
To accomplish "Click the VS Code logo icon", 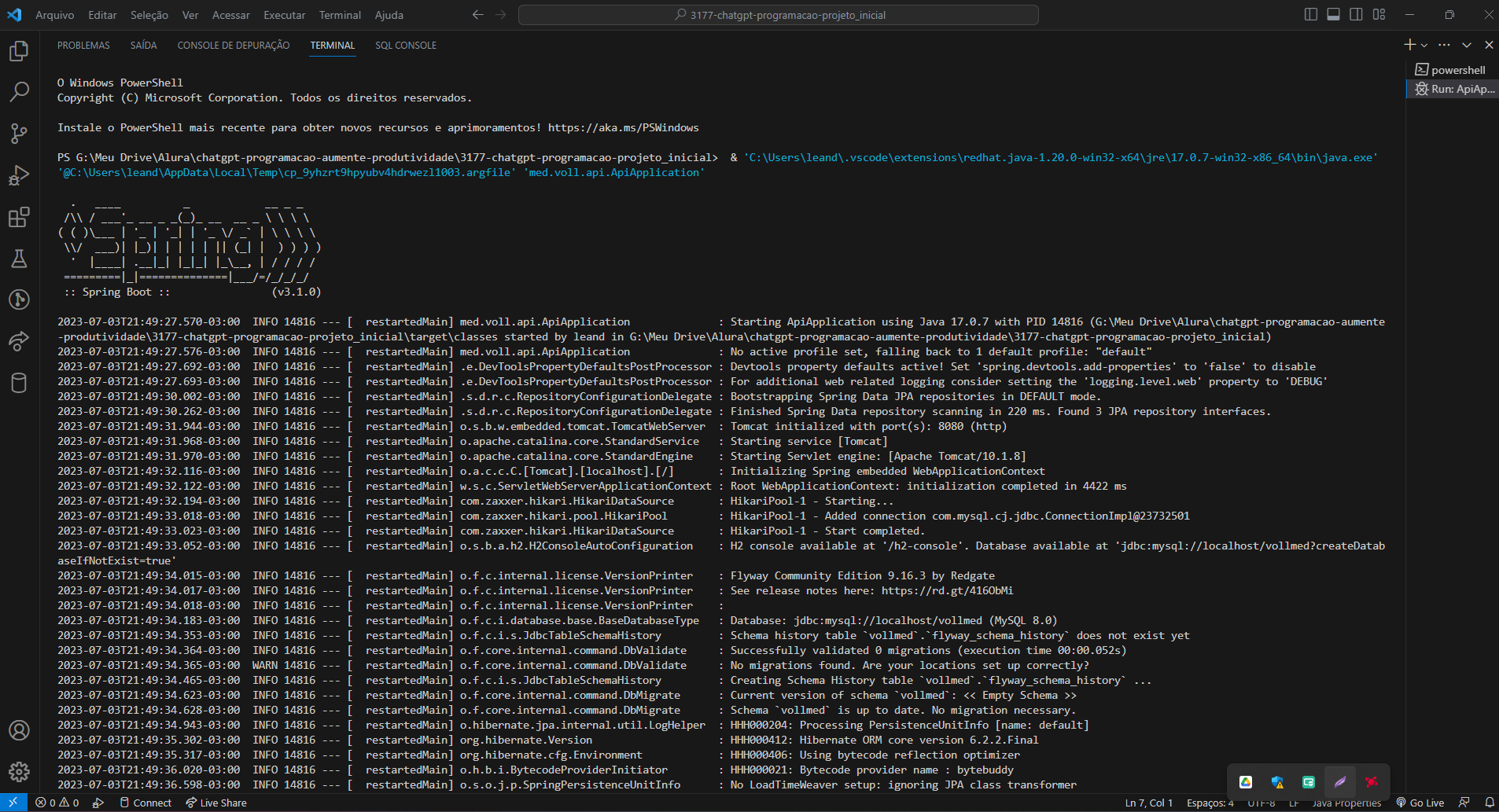I will [x=14, y=15].
